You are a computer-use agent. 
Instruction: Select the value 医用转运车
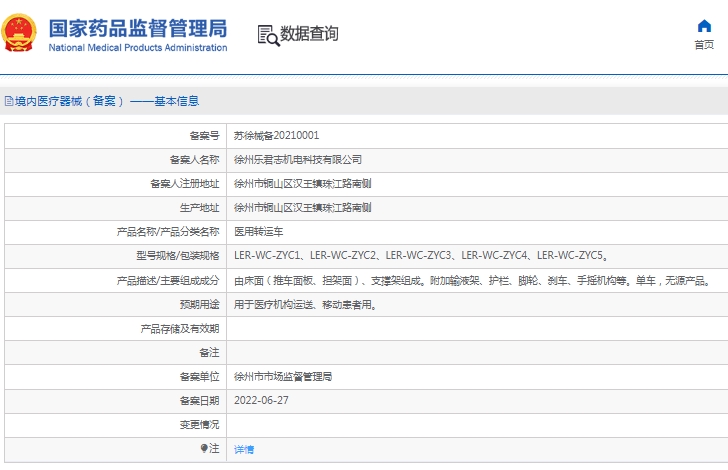(x=259, y=232)
